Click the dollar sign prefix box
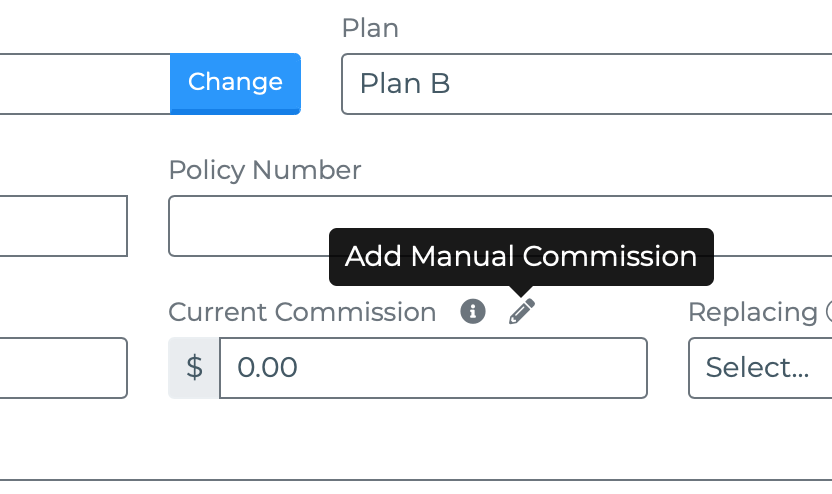Viewport: 832px width, 494px height. [194, 368]
